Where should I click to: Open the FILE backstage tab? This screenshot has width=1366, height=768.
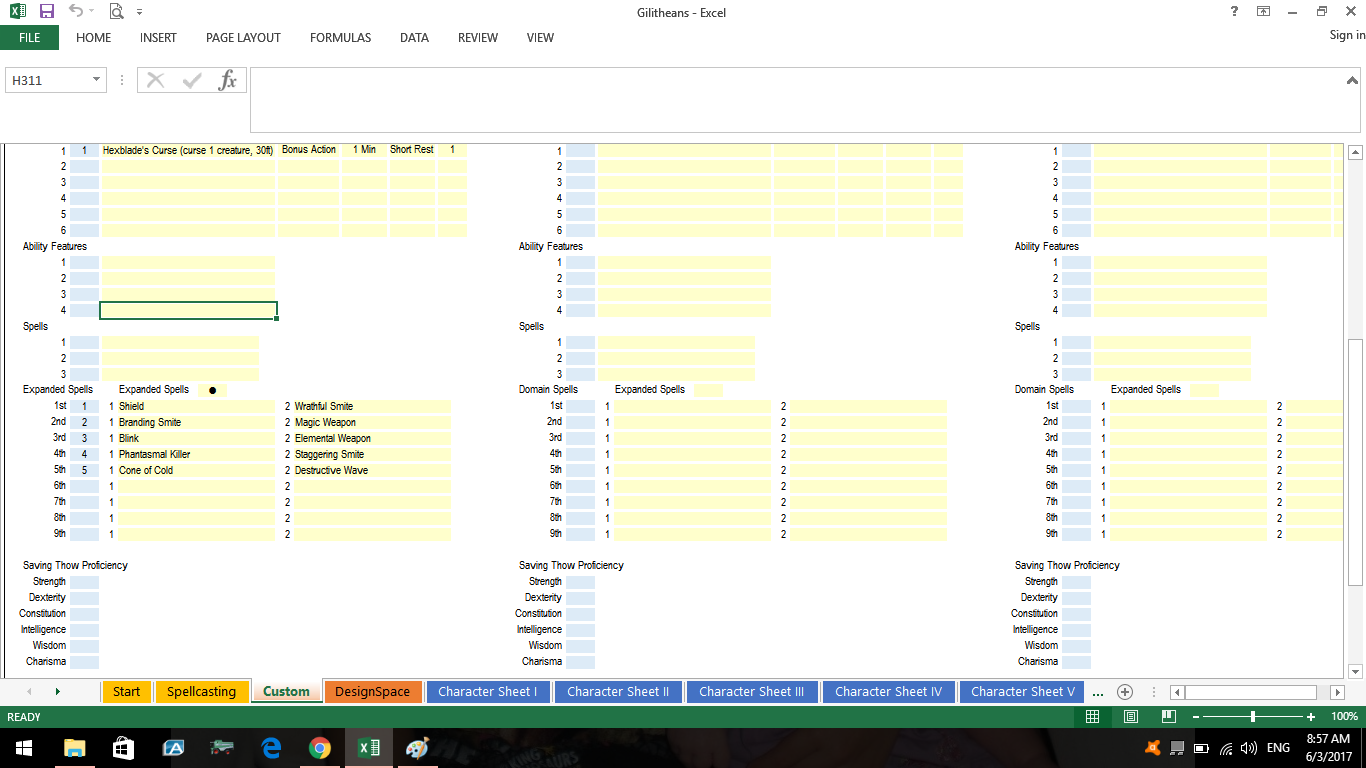[29, 38]
